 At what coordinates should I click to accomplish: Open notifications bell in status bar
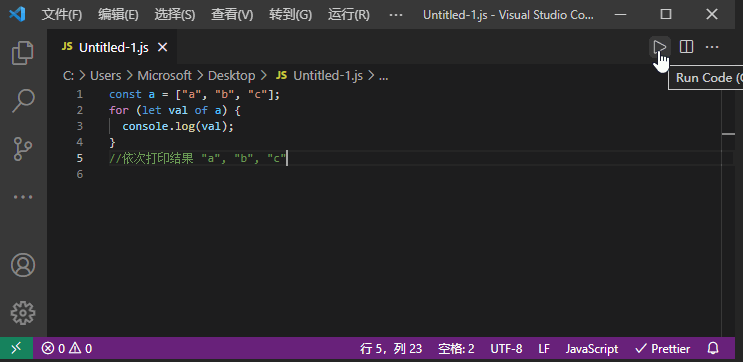point(713,349)
